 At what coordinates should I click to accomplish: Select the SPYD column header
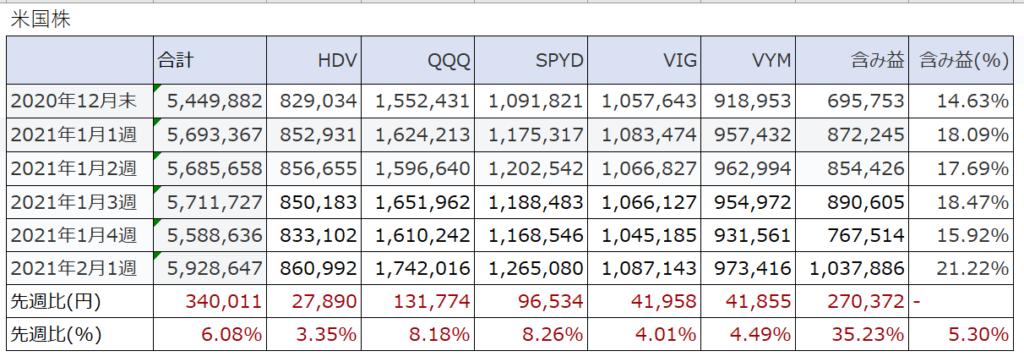coord(531,61)
